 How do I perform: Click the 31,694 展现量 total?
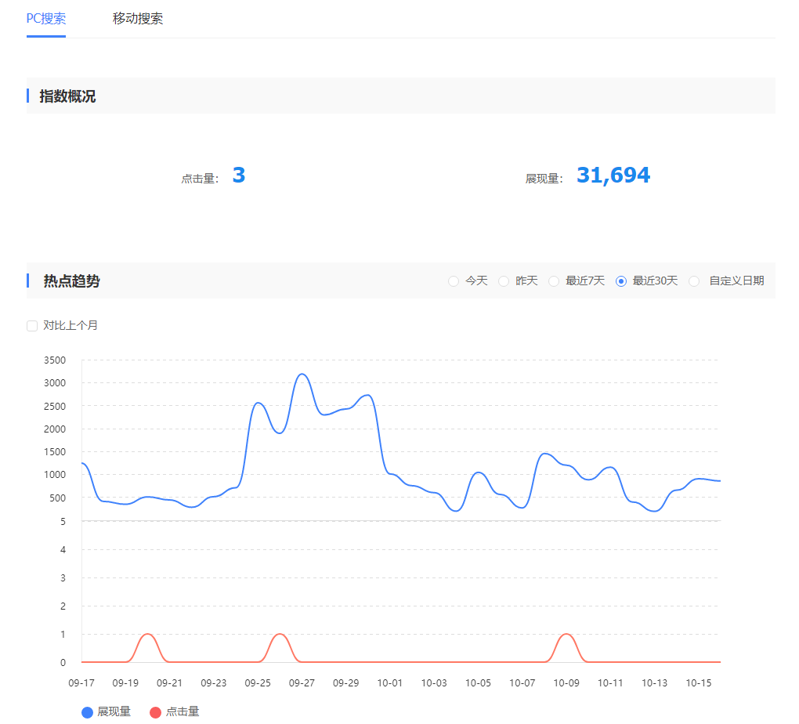pos(613,176)
